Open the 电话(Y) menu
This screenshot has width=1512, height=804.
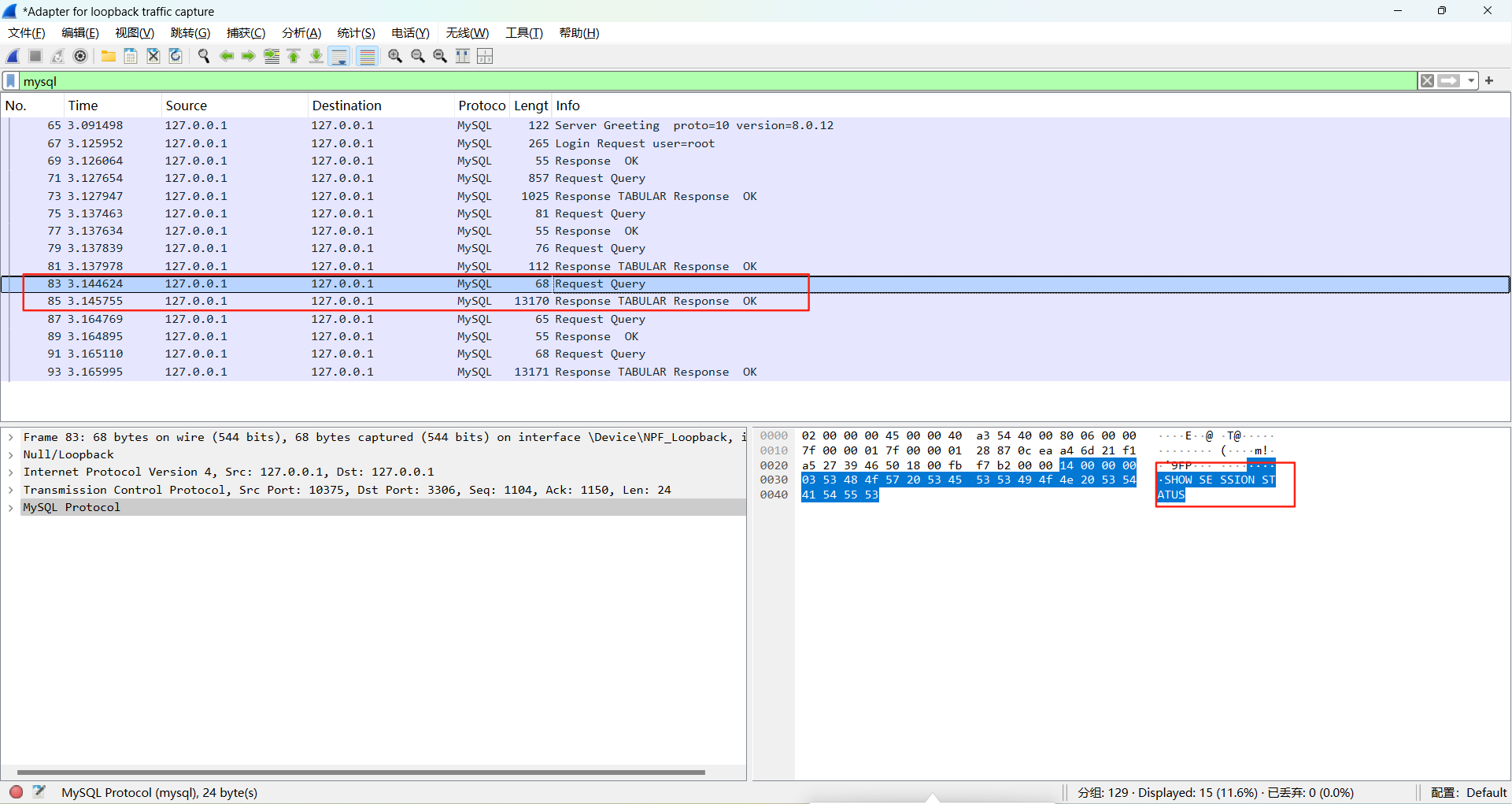pos(410,32)
